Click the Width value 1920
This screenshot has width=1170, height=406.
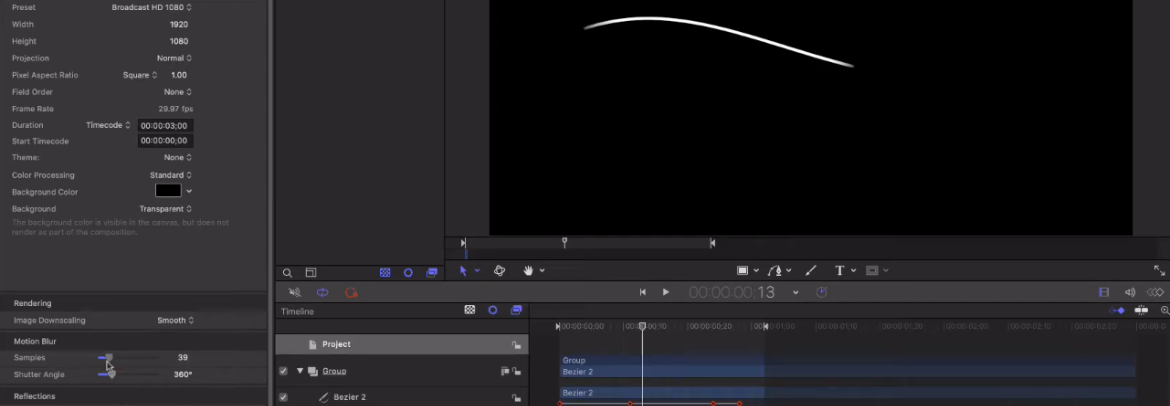[179, 25]
